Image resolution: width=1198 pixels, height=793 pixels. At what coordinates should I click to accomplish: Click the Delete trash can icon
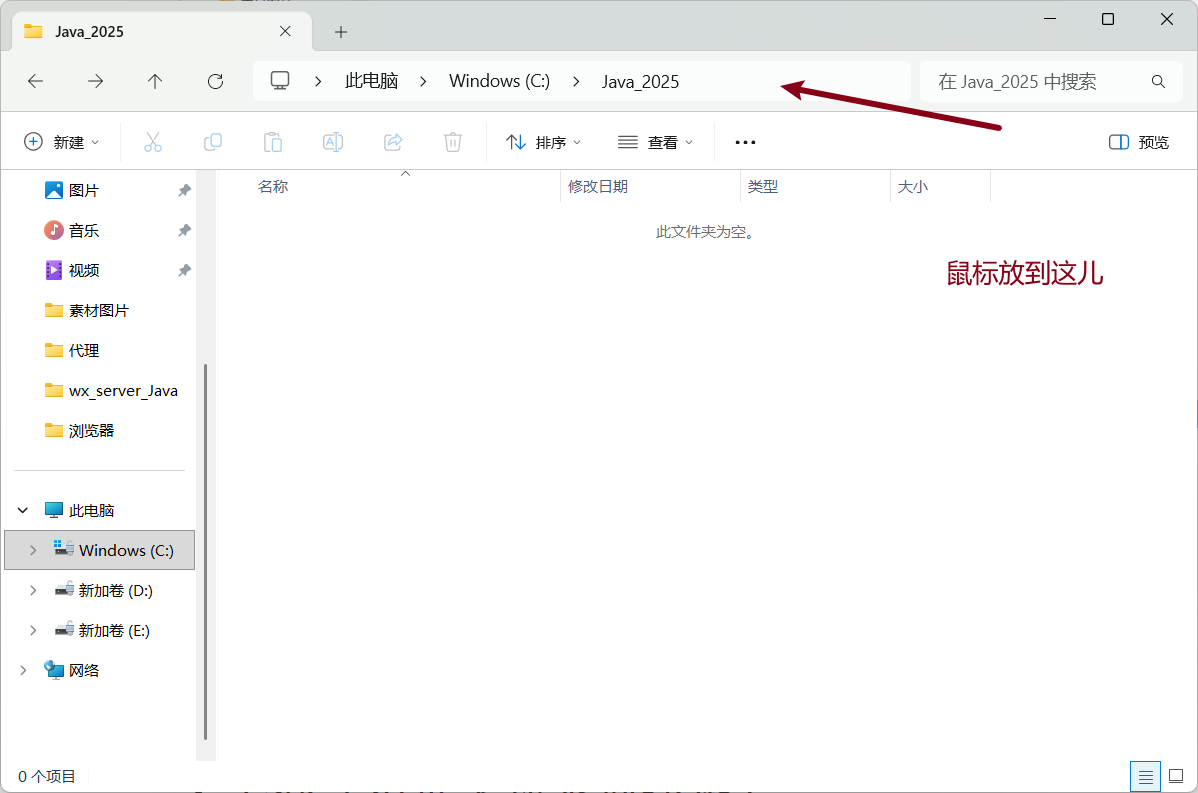pyautogui.click(x=453, y=142)
